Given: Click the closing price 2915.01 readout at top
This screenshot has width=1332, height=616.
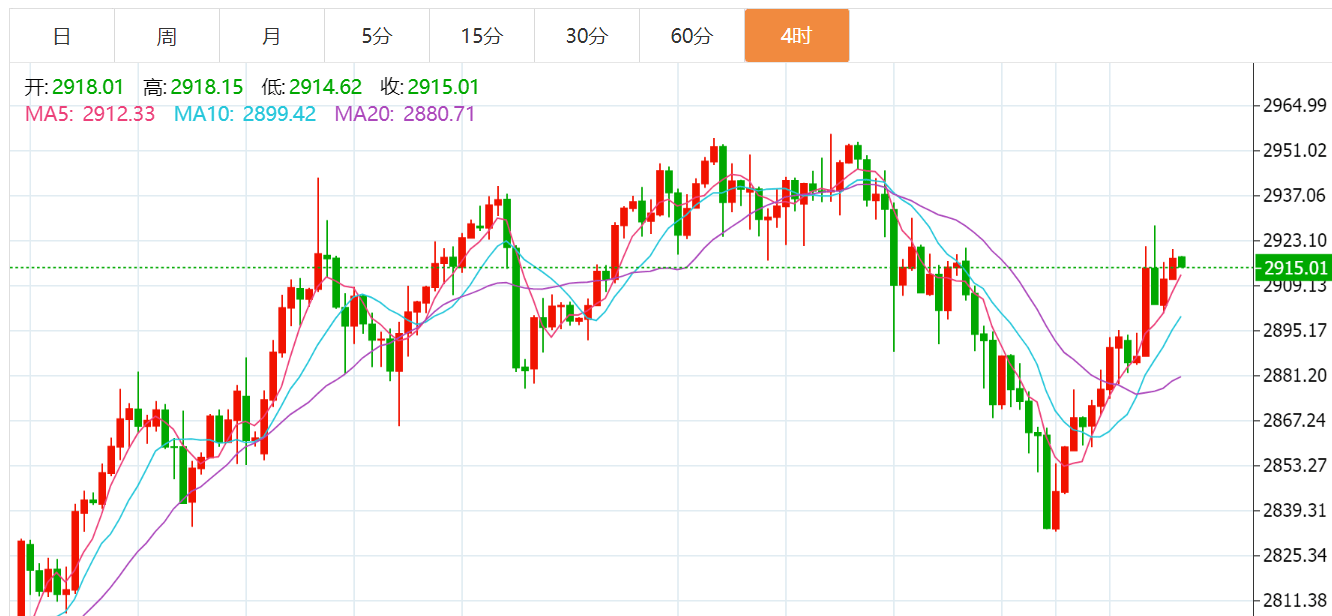Looking at the screenshot, I should (443, 87).
